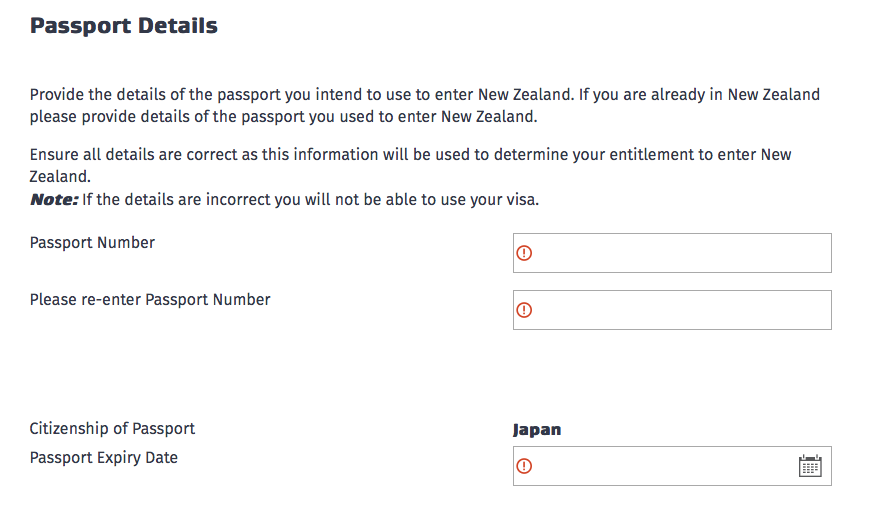Focus the Passport Number text box

[672, 253]
